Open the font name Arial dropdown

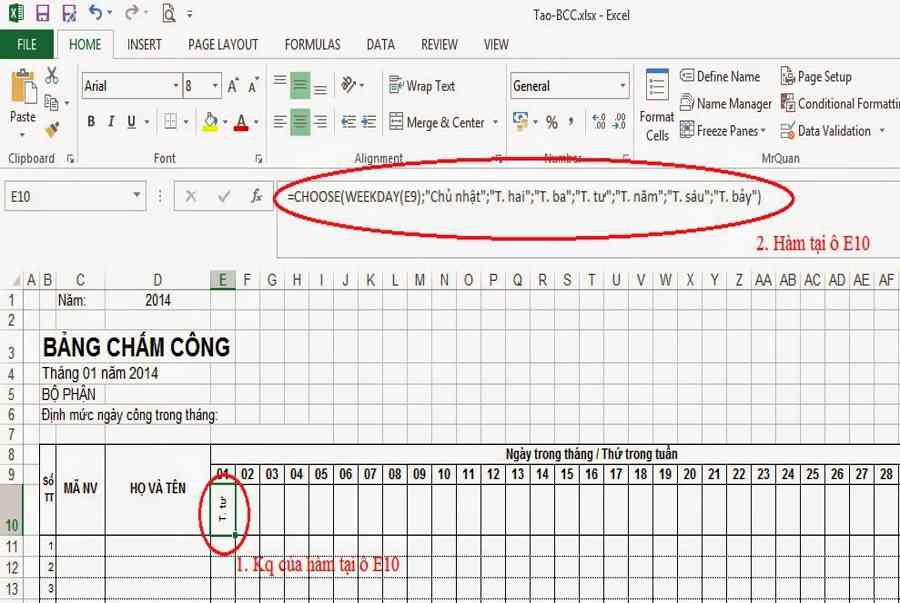[x=176, y=86]
